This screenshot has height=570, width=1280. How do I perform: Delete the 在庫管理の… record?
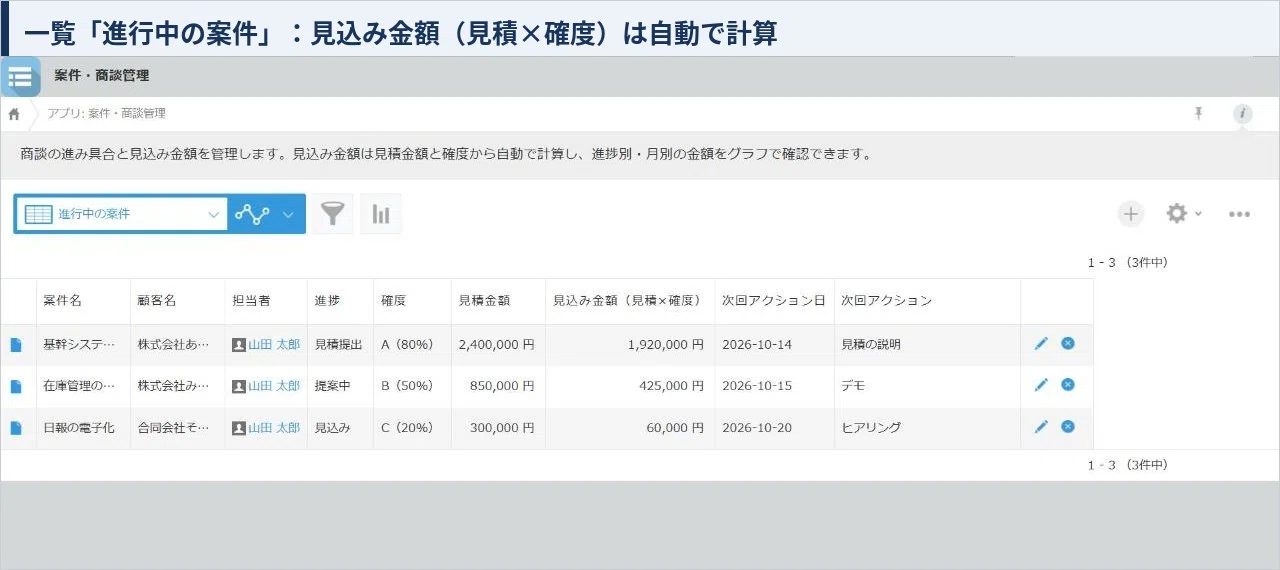(x=1068, y=384)
